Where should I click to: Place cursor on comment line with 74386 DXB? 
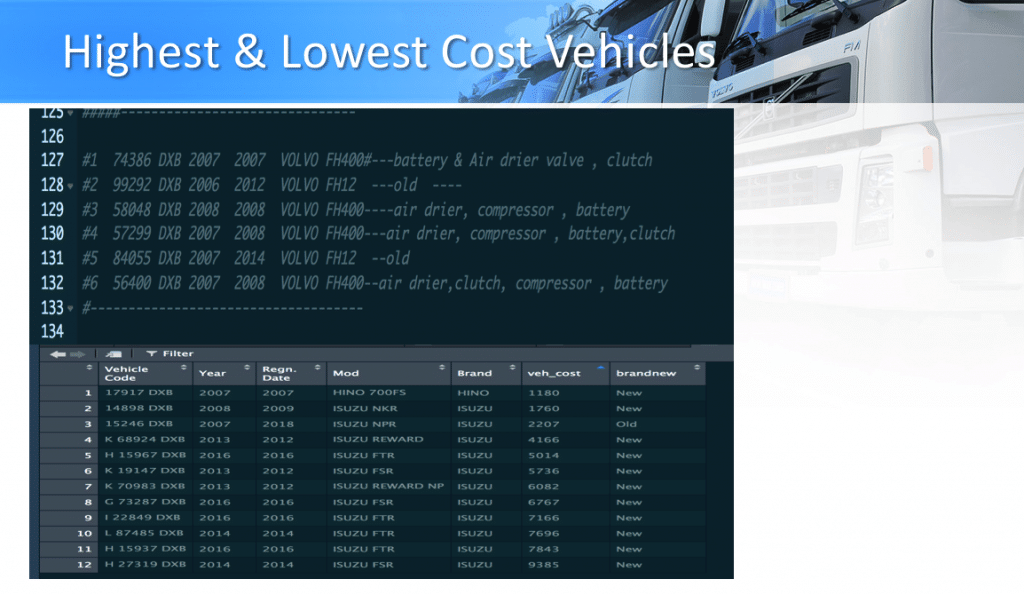367,161
